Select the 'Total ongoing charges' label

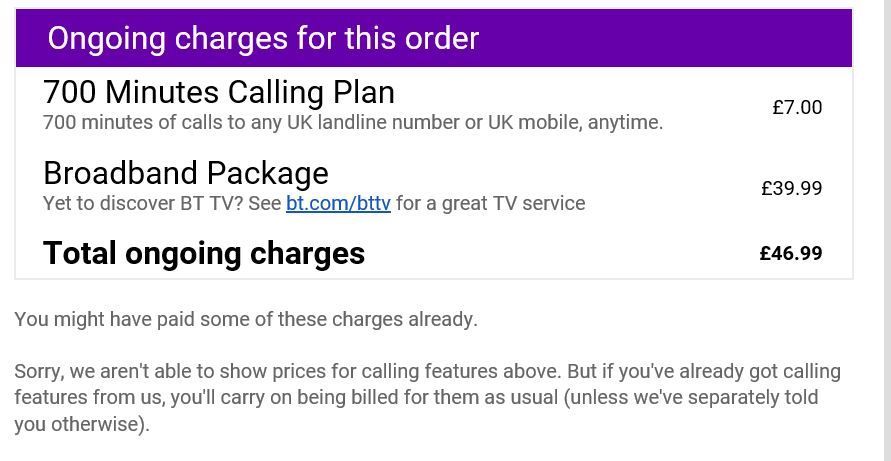click(204, 253)
